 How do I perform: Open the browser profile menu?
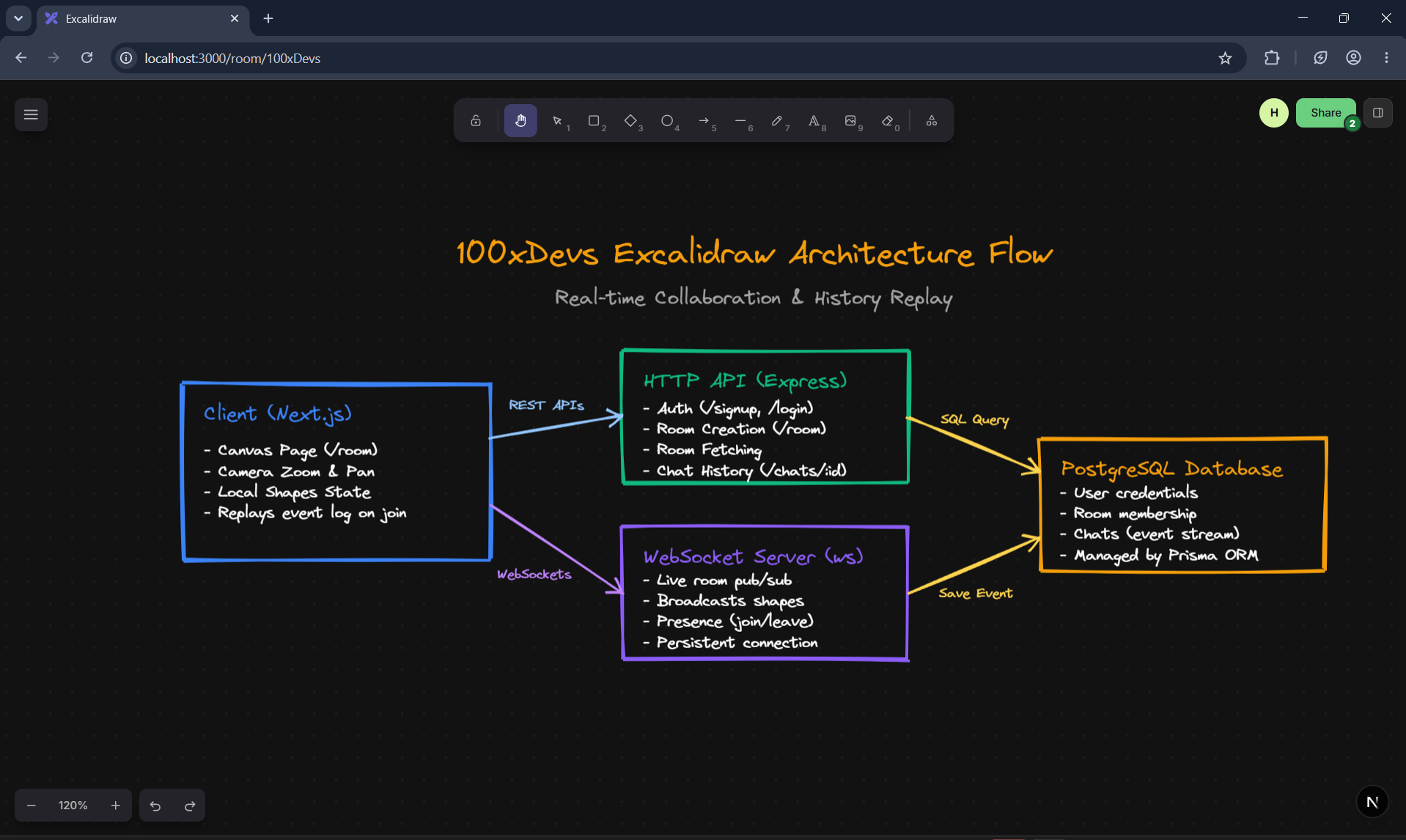point(1353,58)
